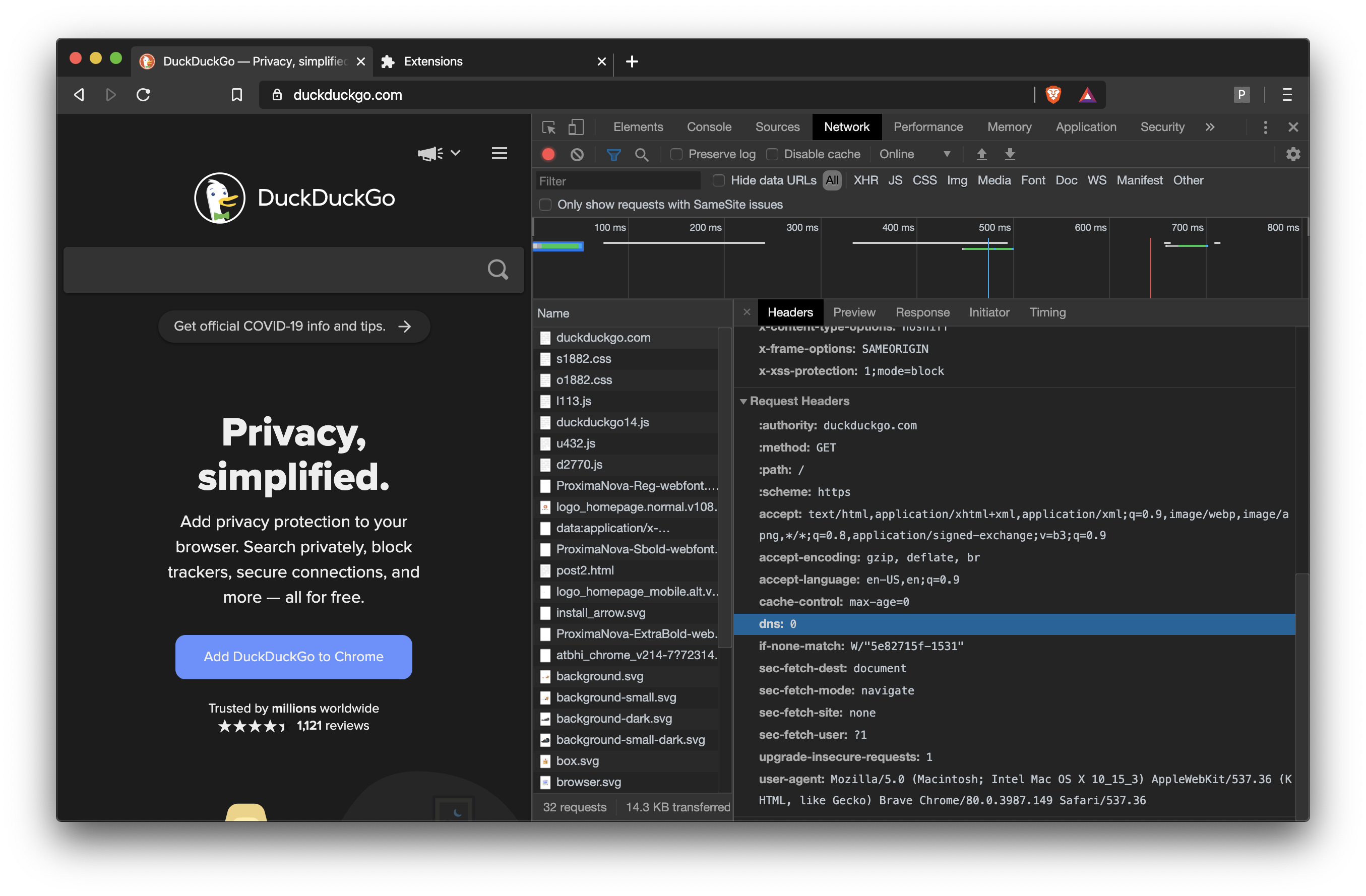Clear all network requests
The image size is (1366, 896).
coord(577,154)
